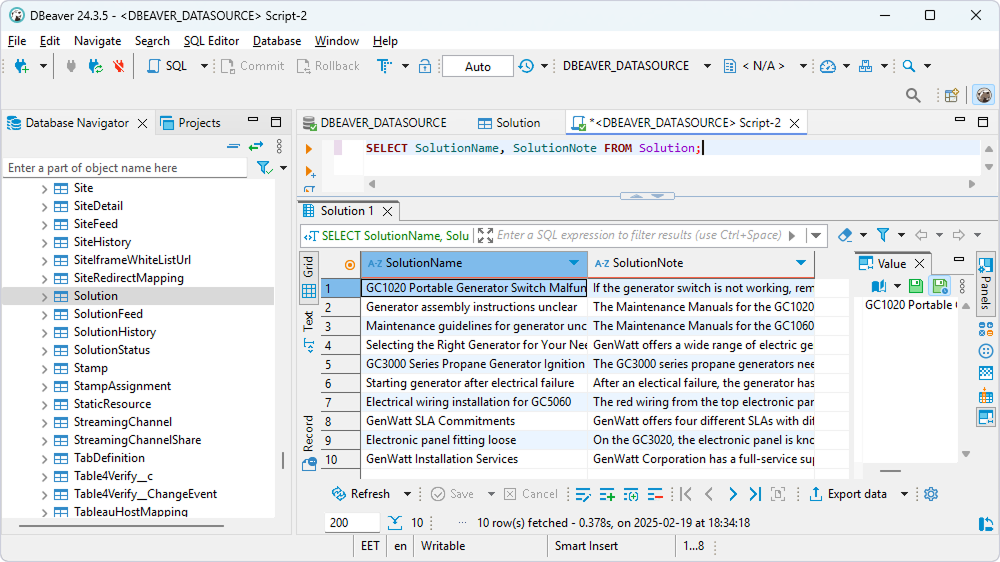Image resolution: width=1000 pixels, height=562 pixels.
Task: Switch to the Projects tab
Action: (x=198, y=123)
